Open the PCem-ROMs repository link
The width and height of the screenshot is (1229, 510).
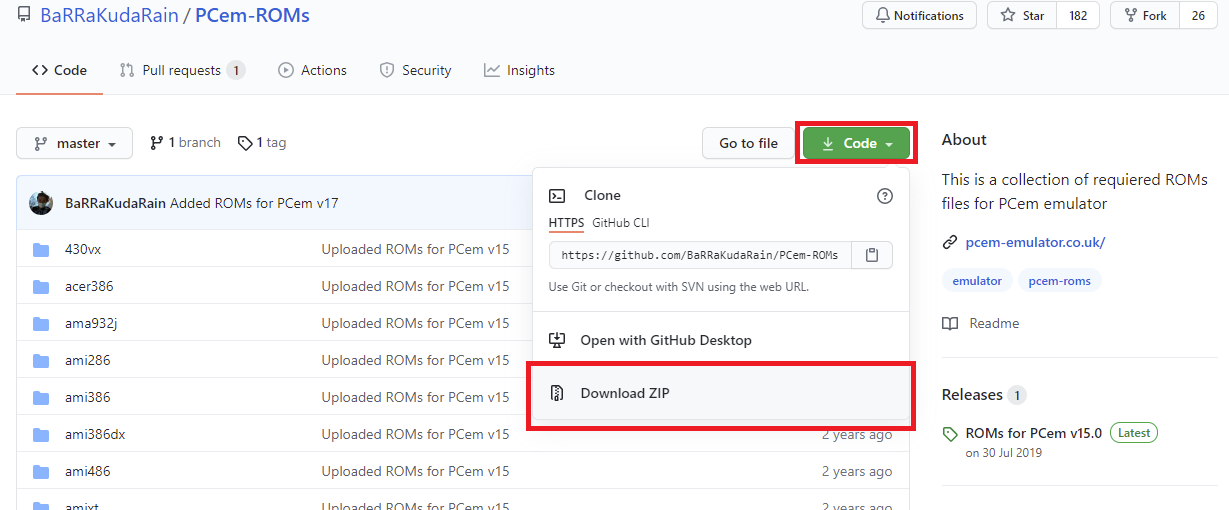coord(252,16)
